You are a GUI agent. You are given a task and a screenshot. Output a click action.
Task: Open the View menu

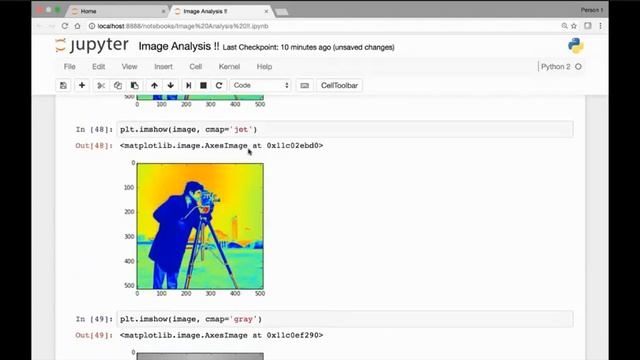(129, 67)
